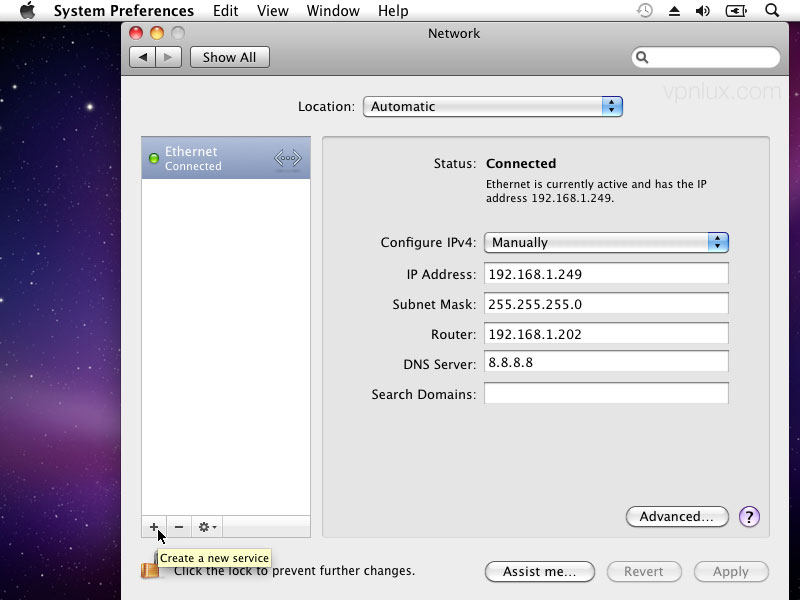Image resolution: width=800 pixels, height=600 pixels.
Task: Click the lock to prevent further changes text
Action: pos(294,570)
